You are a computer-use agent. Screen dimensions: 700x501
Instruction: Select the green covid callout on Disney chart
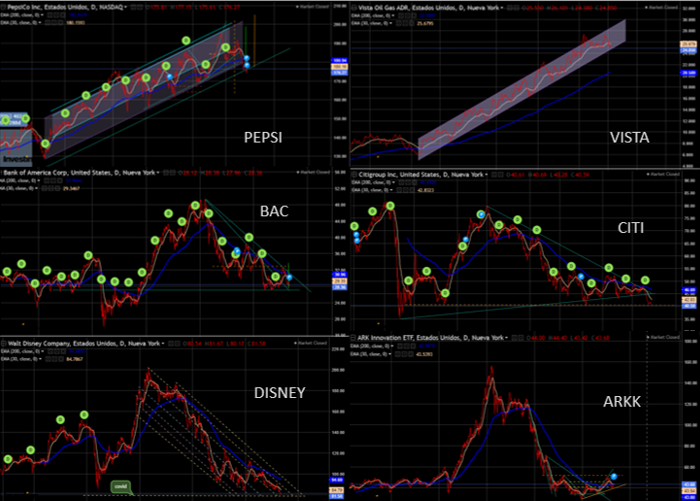point(121,487)
